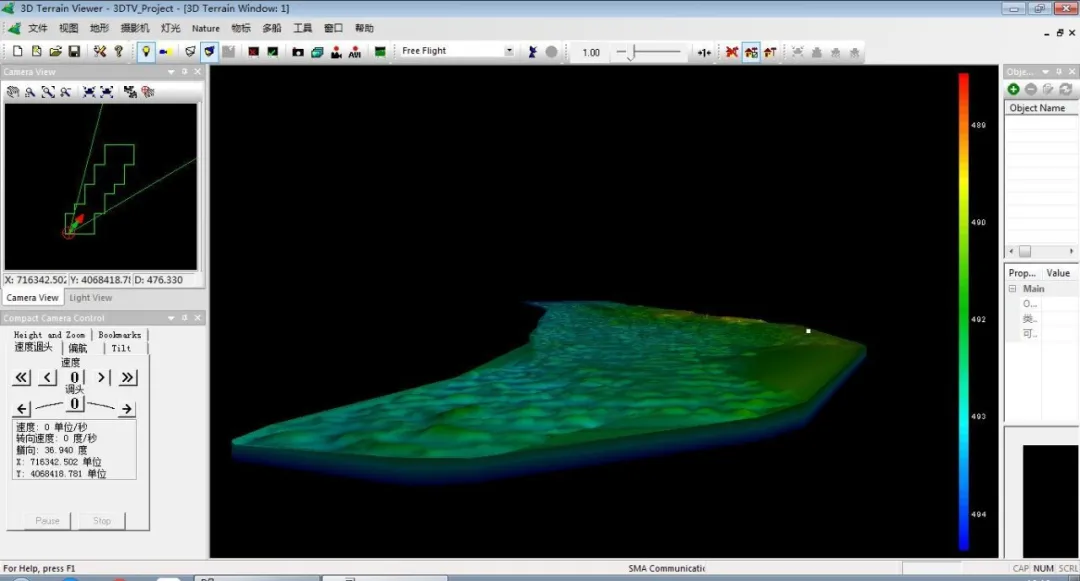The height and width of the screenshot is (581, 1080).
Task: Click the house with T label icon
Action: tap(770, 52)
